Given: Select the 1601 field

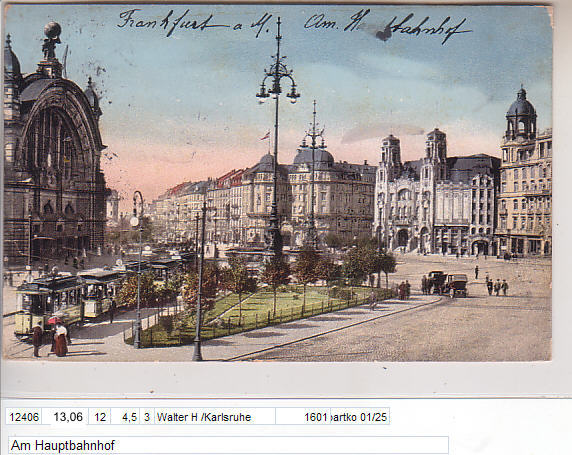Looking at the screenshot, I should tap(303, 416).
